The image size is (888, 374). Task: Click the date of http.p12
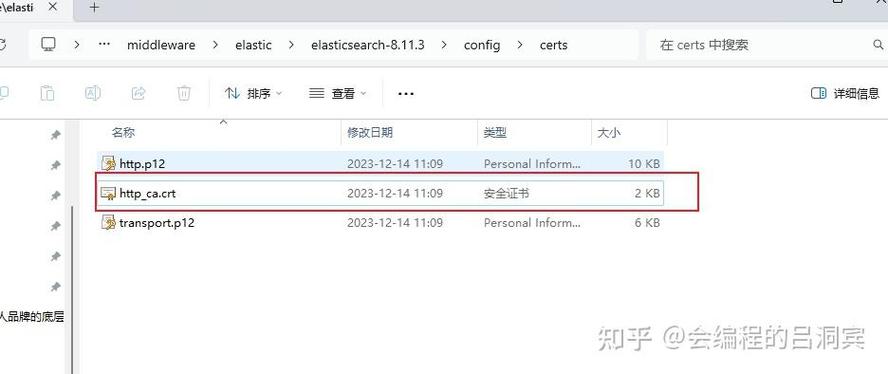click(x=395, y=164)
